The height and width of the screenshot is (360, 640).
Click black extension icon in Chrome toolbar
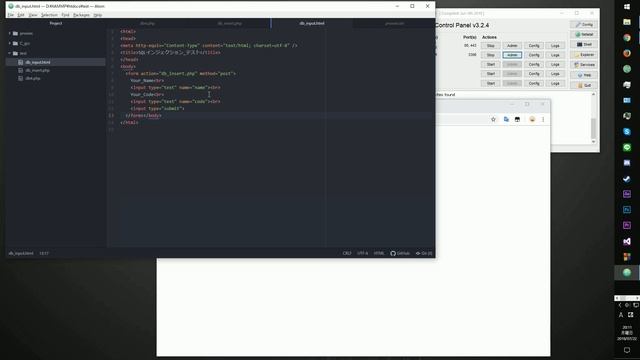click(x=518, y=119)
